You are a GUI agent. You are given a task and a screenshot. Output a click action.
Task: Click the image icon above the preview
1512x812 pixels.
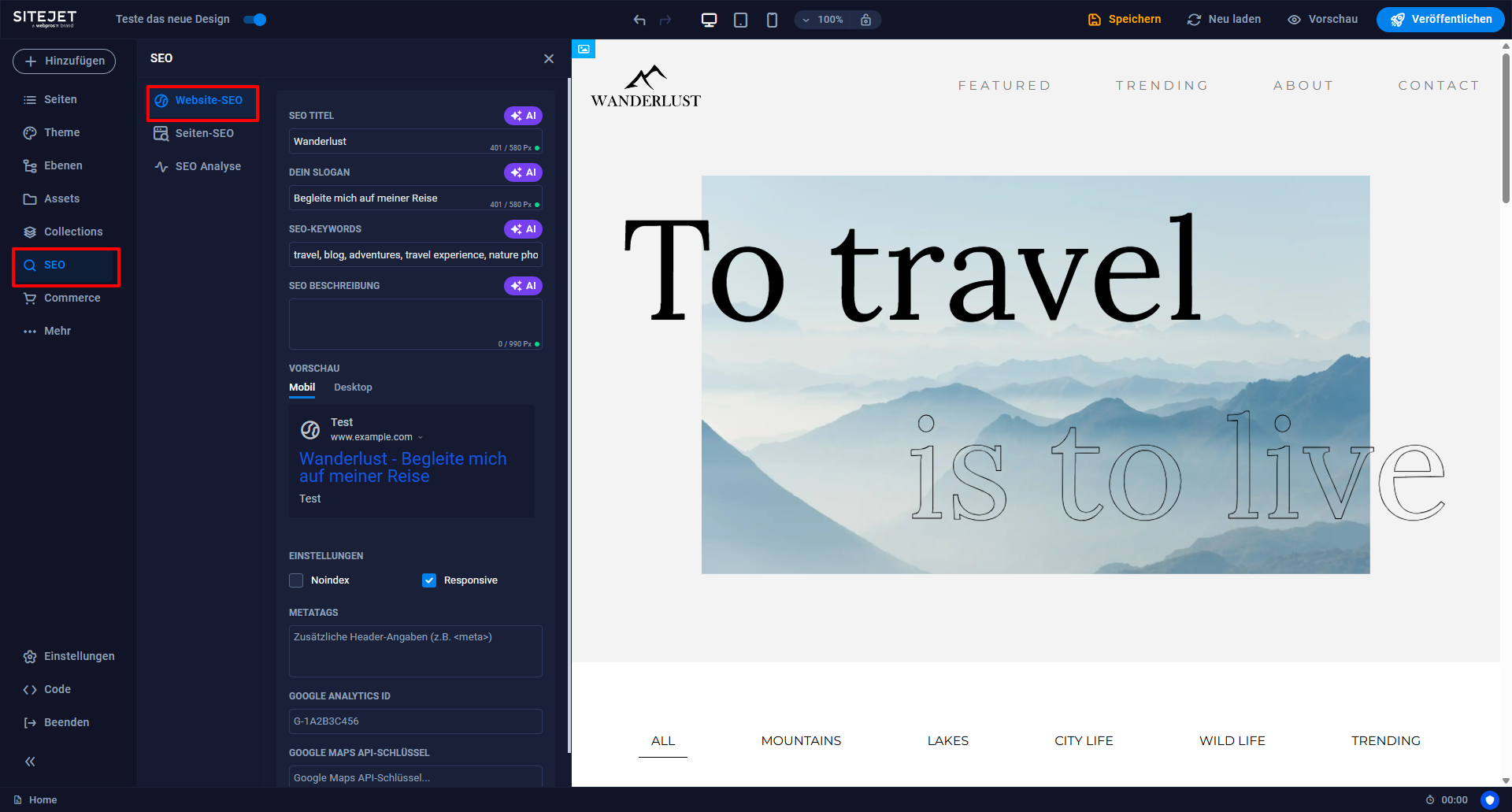click(x=584, y=49)
